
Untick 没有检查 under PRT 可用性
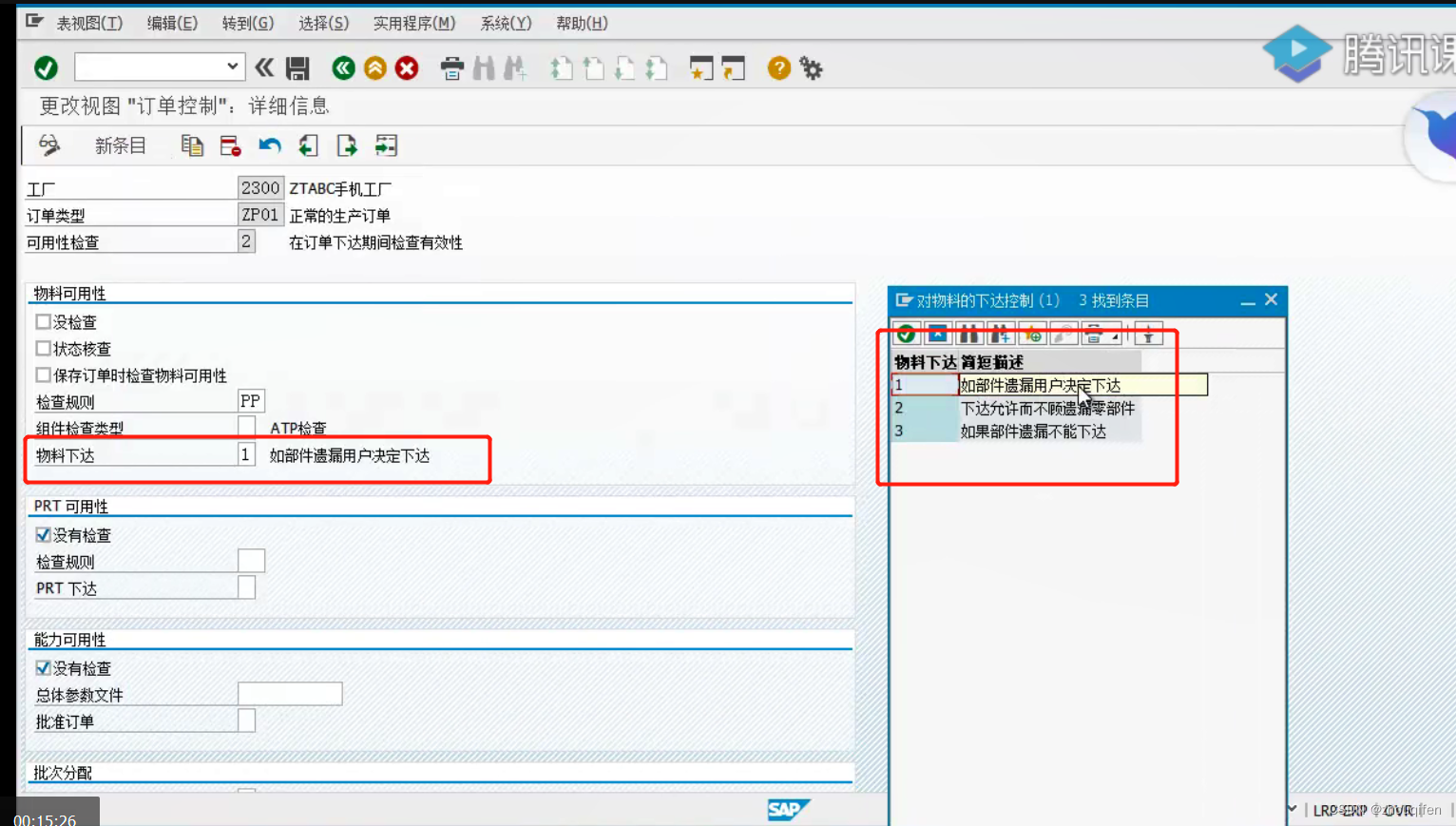pos(43,535)
